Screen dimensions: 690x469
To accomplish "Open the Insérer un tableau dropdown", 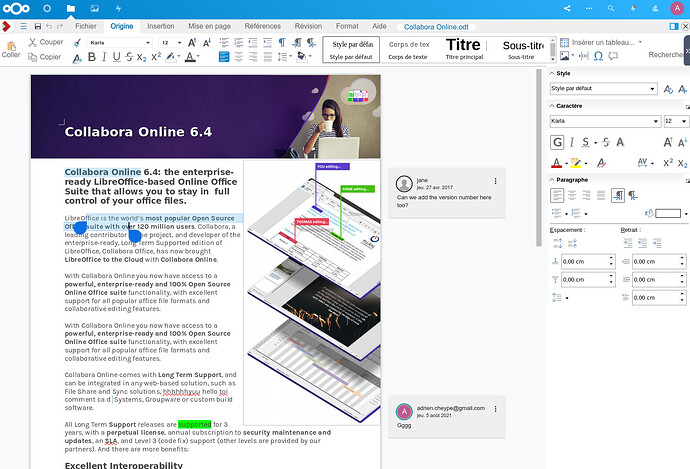I will click(640, 42).
